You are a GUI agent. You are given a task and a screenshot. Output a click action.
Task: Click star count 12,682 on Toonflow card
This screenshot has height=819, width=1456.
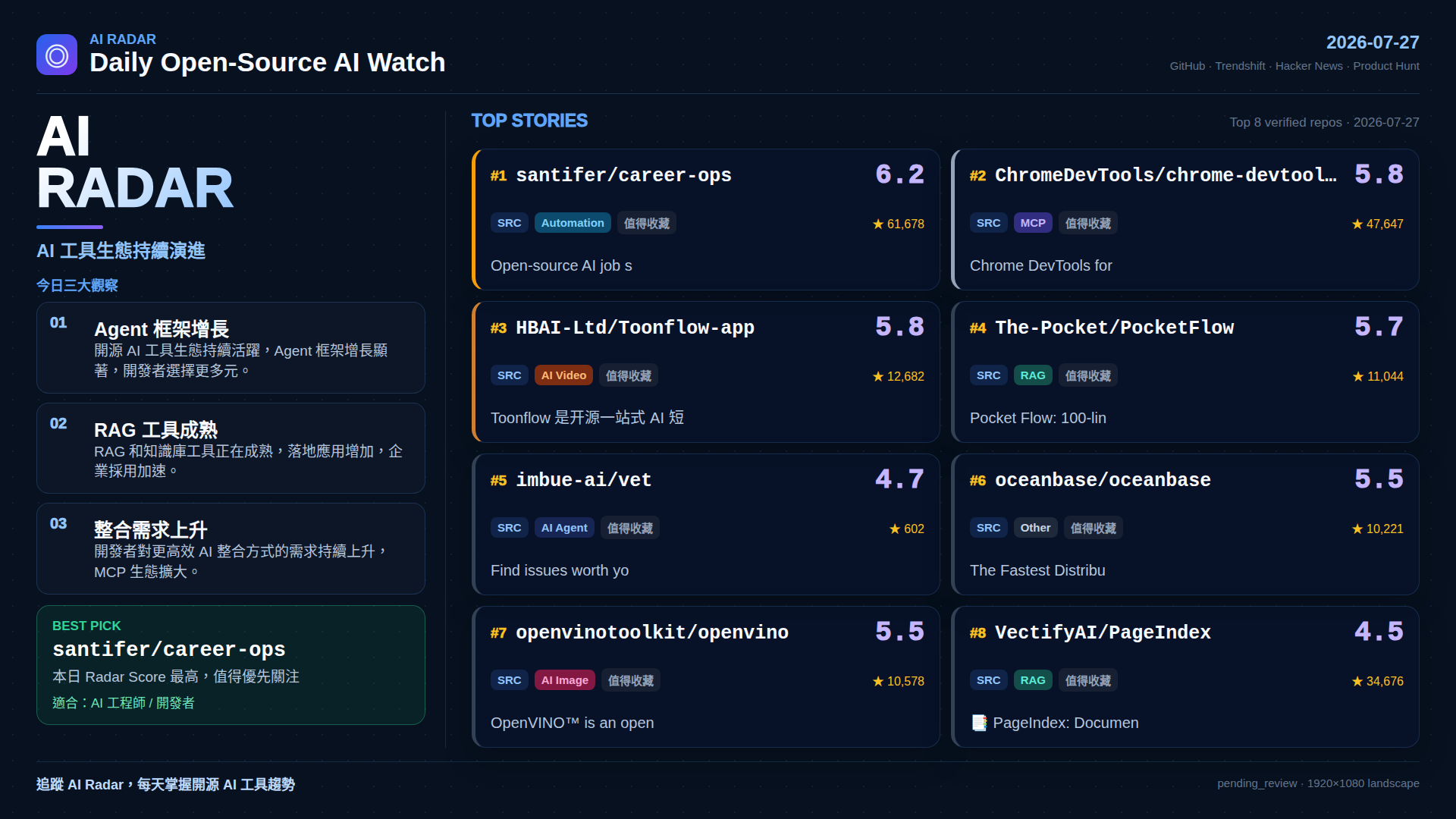[899, 376]
